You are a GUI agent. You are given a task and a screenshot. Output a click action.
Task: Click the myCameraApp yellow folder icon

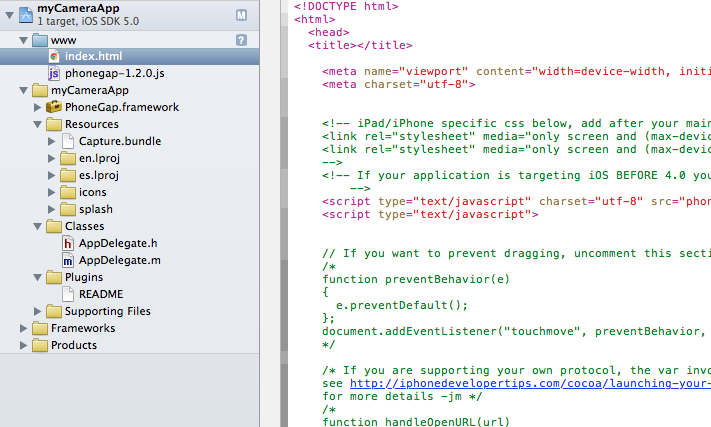(x=40, y=90)
